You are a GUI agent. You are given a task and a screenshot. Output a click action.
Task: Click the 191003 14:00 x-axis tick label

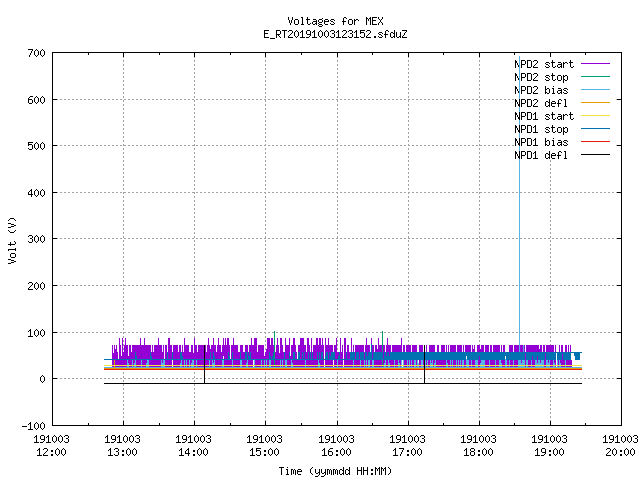tap(193, 446)
